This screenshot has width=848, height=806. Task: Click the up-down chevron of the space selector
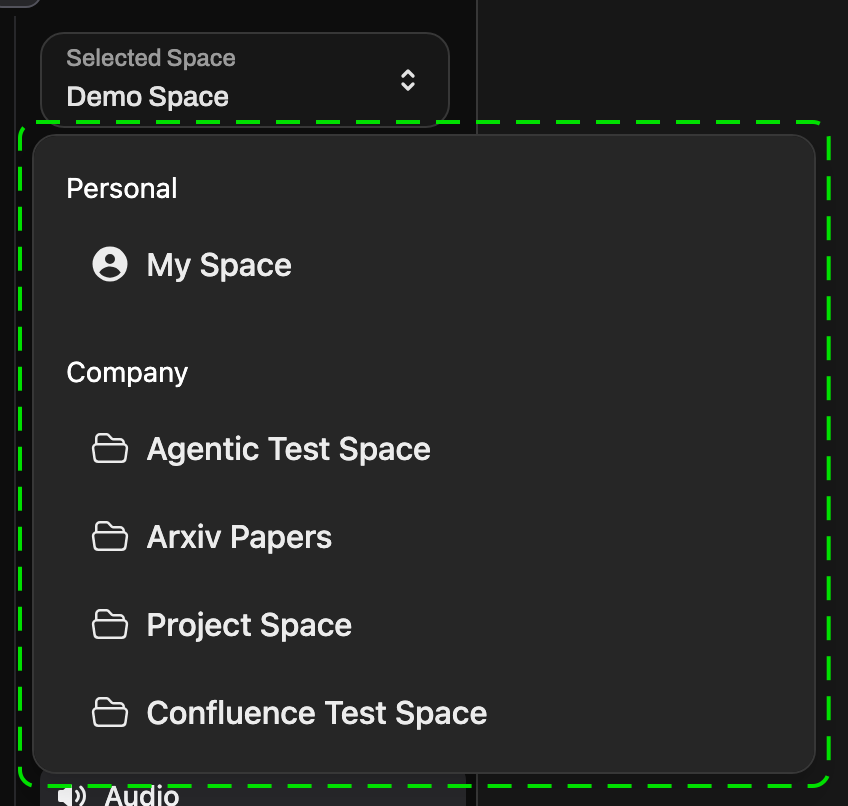point(408,80)
